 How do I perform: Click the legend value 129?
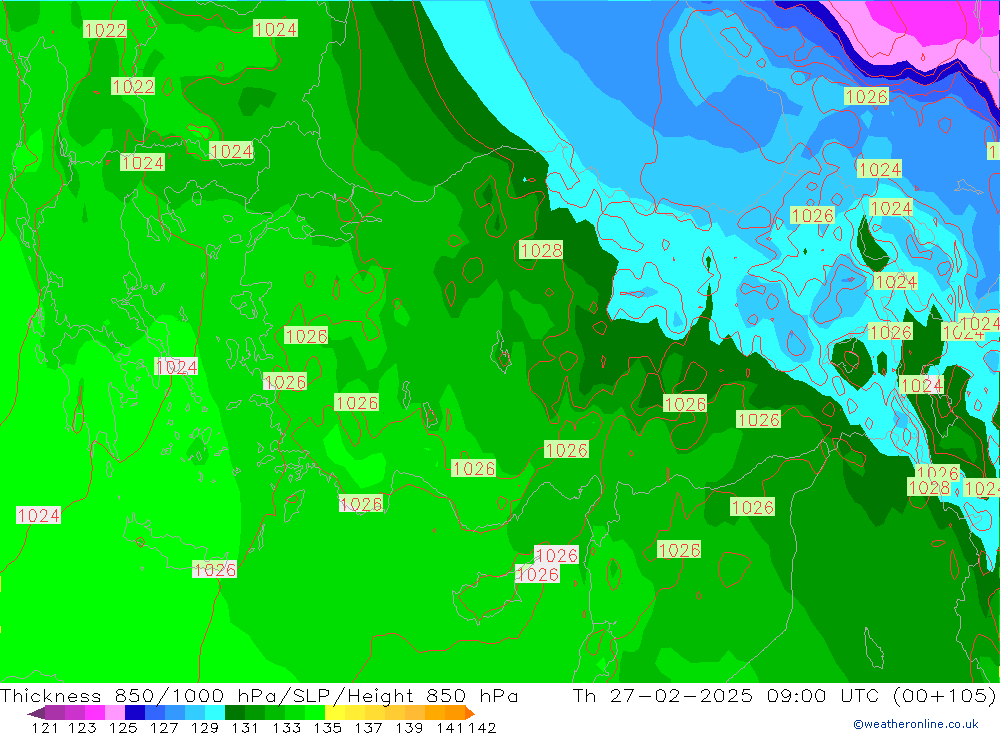(205, 727)
